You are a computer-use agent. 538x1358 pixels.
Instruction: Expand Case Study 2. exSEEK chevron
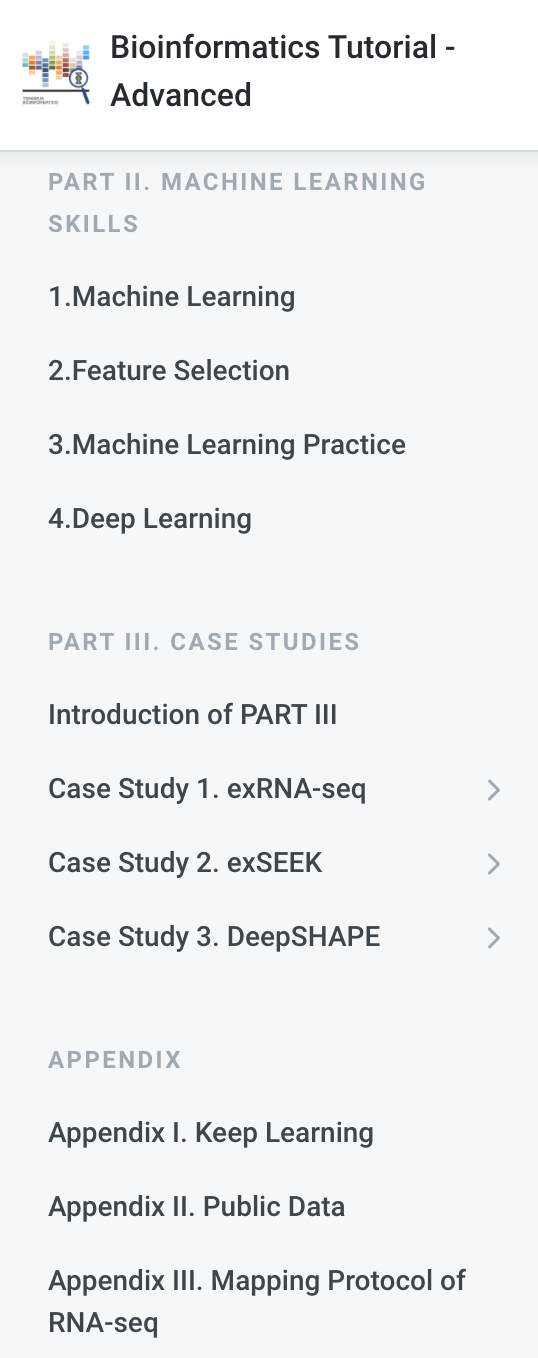pyautogui.click(x=493, y=864)
